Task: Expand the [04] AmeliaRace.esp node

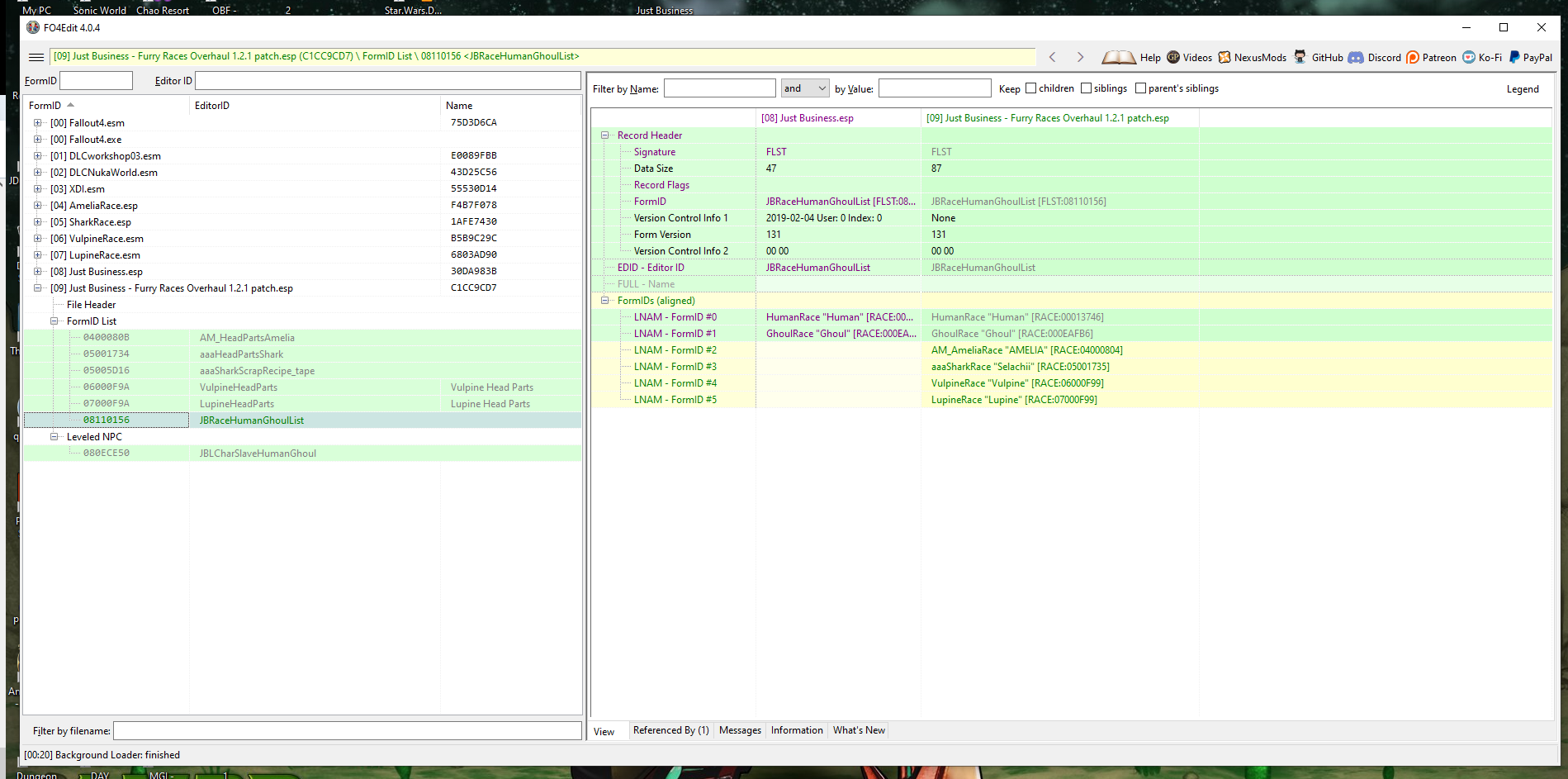Action: pos(37,205)
